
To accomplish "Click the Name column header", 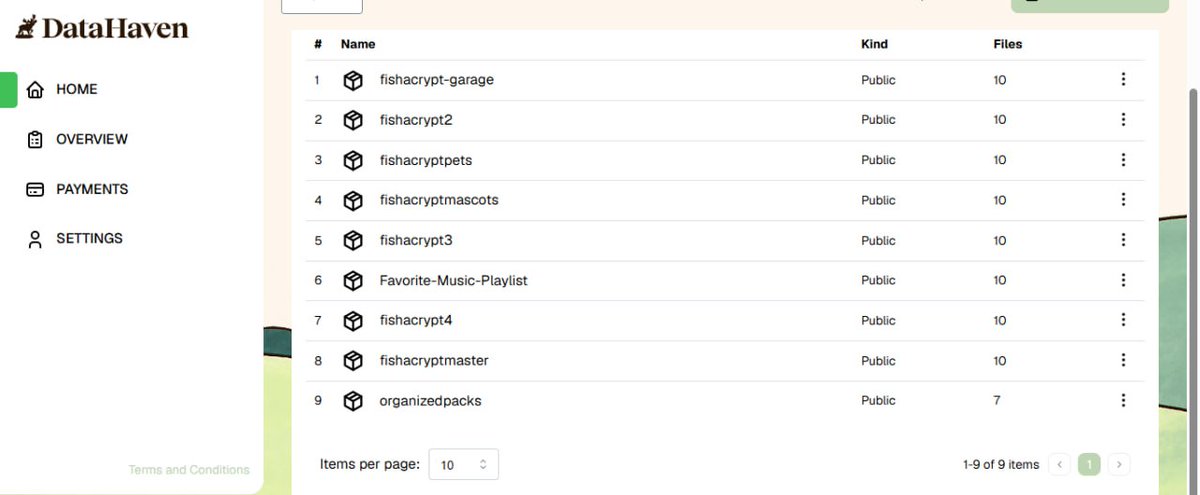I will (358, 44).
